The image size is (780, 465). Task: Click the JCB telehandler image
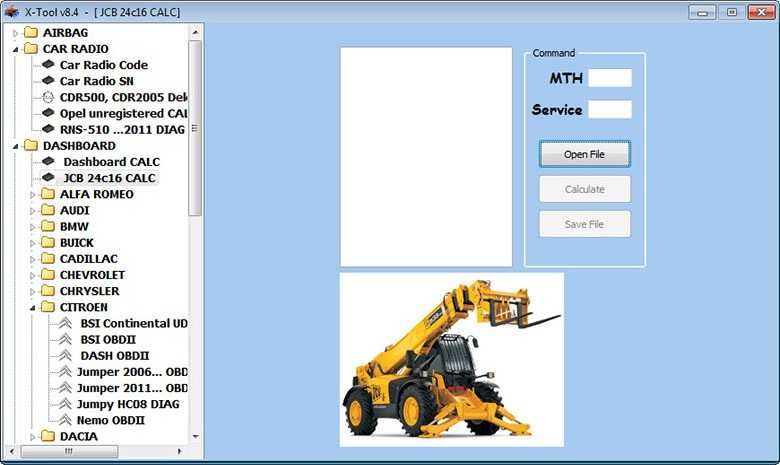452,360
